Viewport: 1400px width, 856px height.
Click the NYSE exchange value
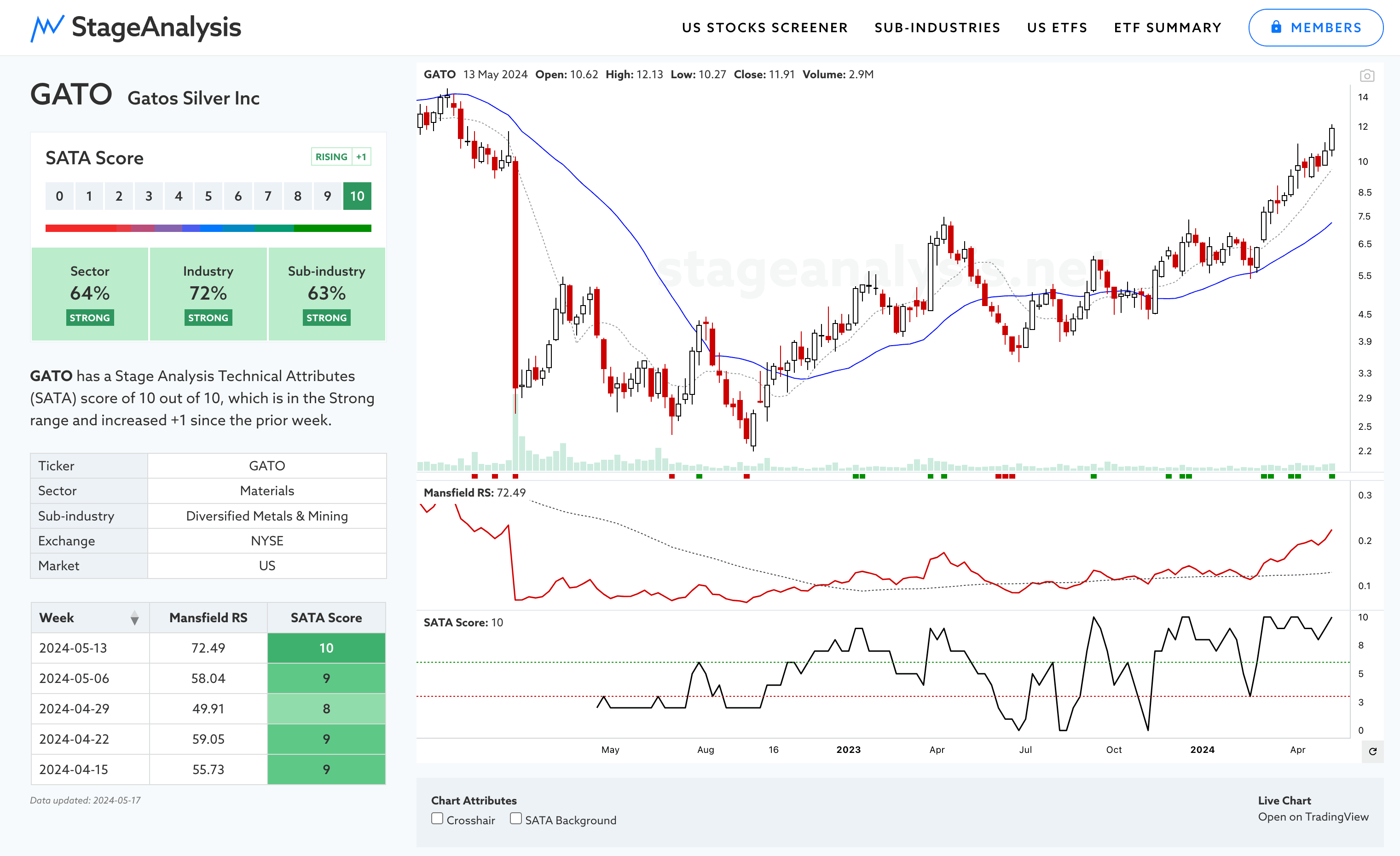click(267, 541)
